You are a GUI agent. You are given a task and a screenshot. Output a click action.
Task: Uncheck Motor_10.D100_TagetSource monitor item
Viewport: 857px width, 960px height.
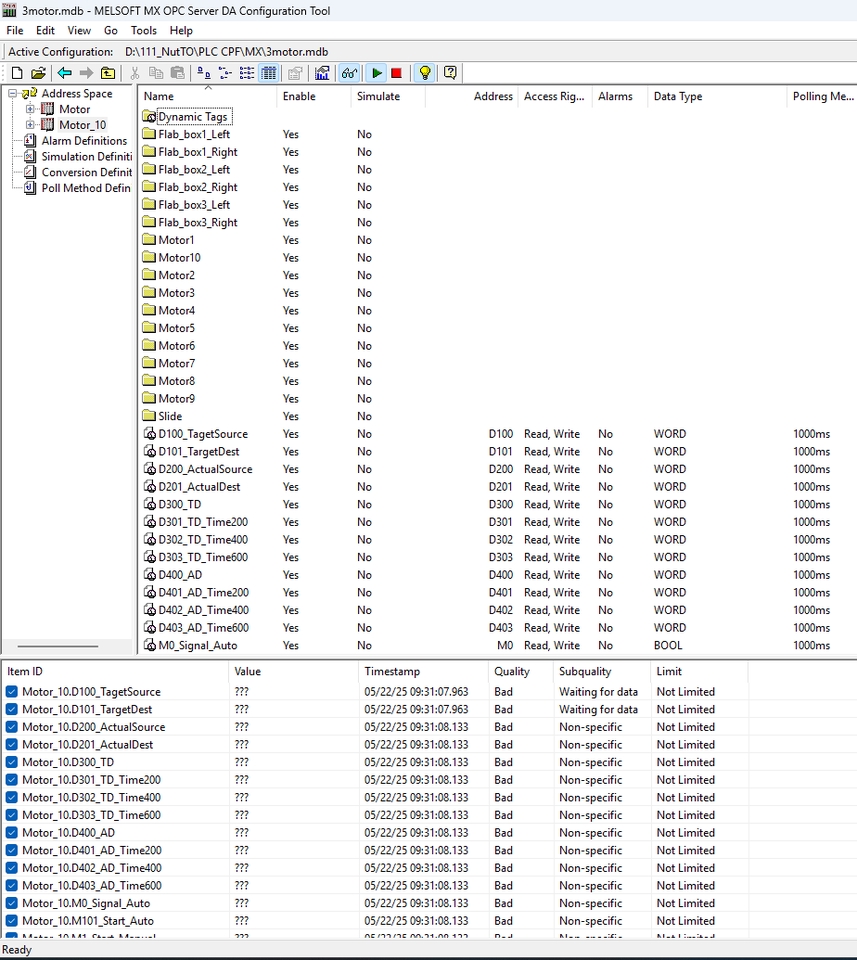coord(12,692)
